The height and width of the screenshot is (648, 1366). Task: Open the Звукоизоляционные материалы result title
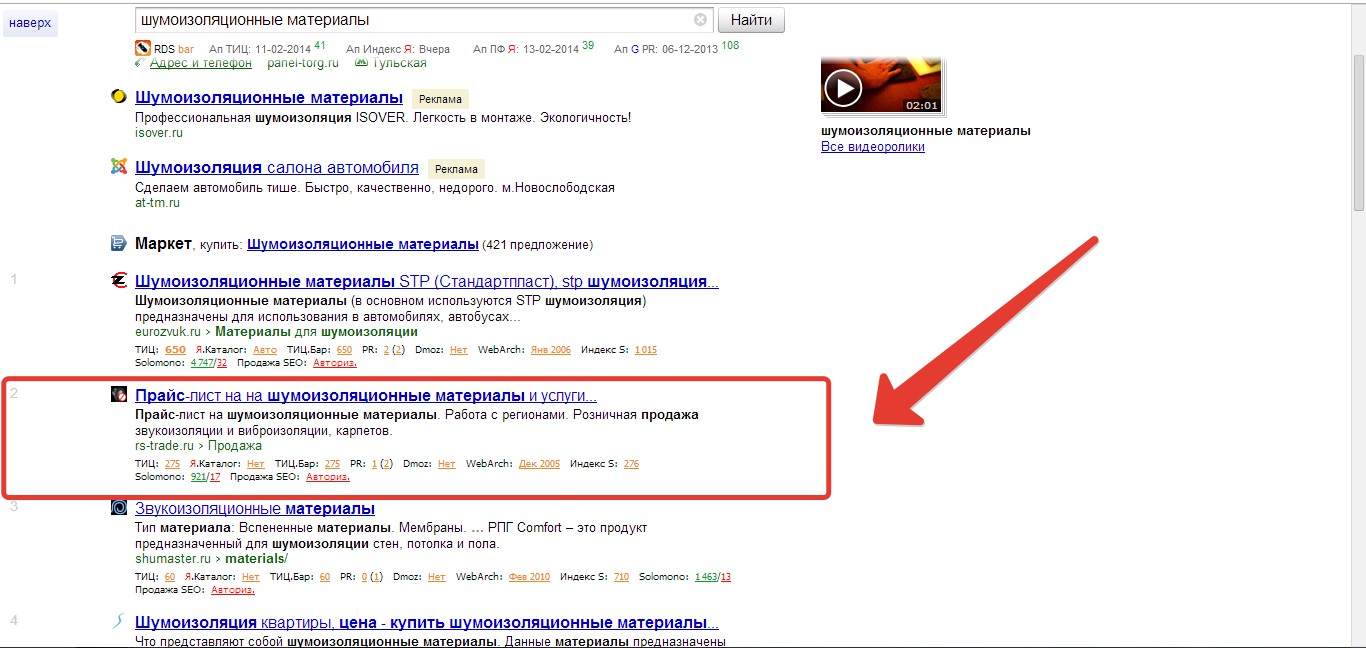coord(255,509)
